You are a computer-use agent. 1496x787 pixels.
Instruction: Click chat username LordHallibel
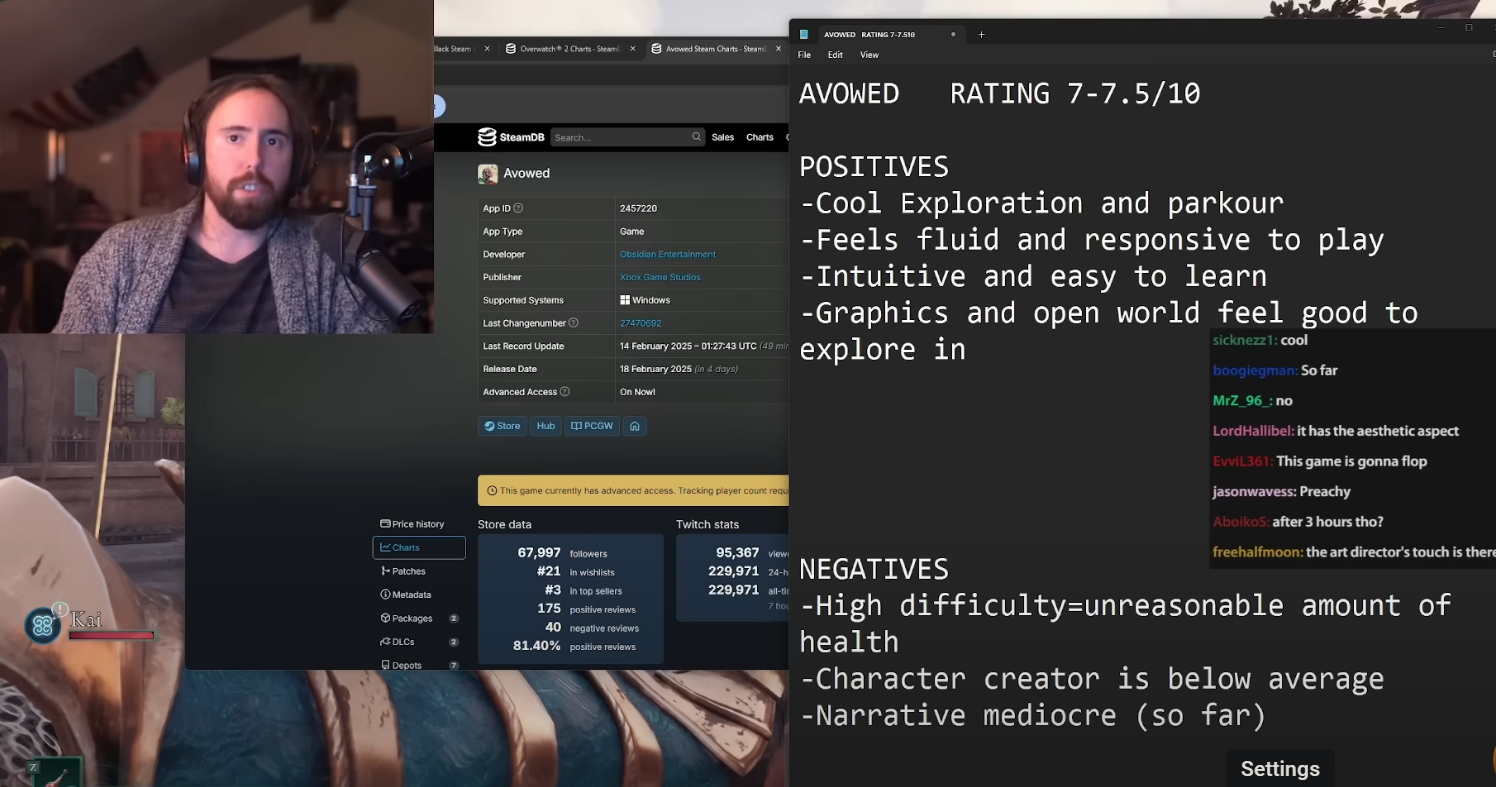[x=1253, y=431]
